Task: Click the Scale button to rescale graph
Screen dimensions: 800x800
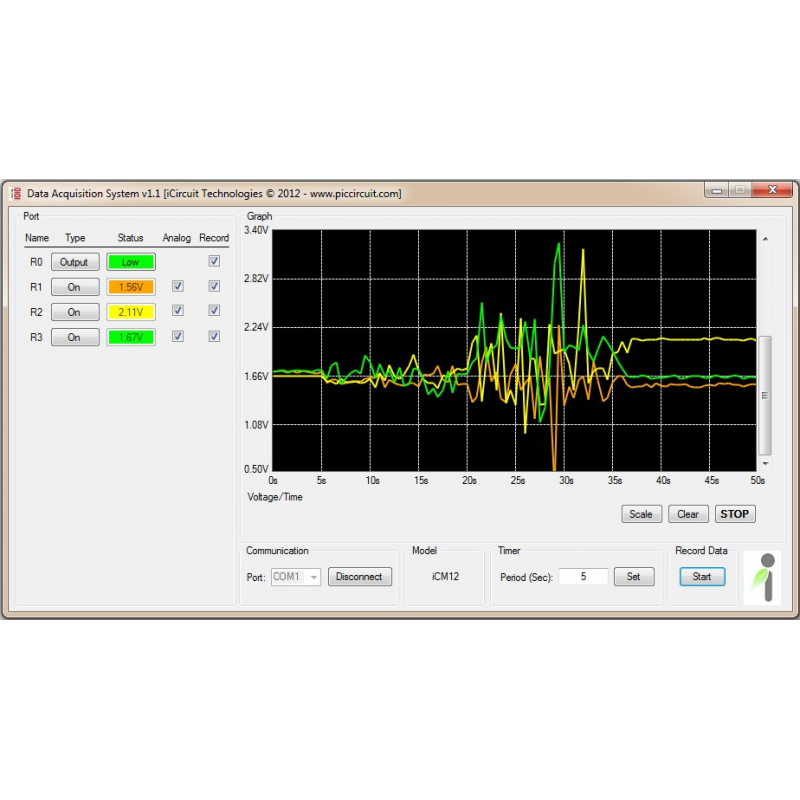Action: click(x=641, y=514)
